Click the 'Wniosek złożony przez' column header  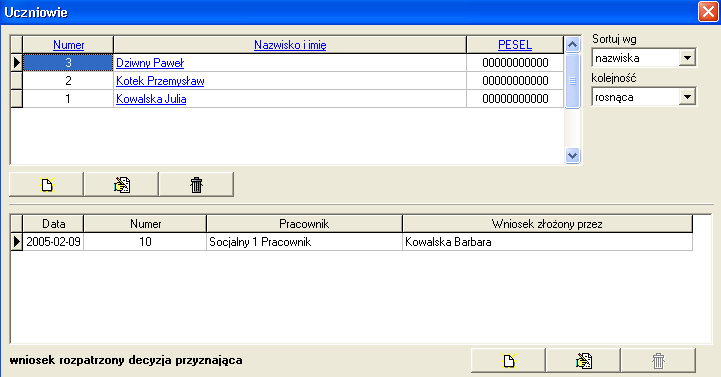547,224
